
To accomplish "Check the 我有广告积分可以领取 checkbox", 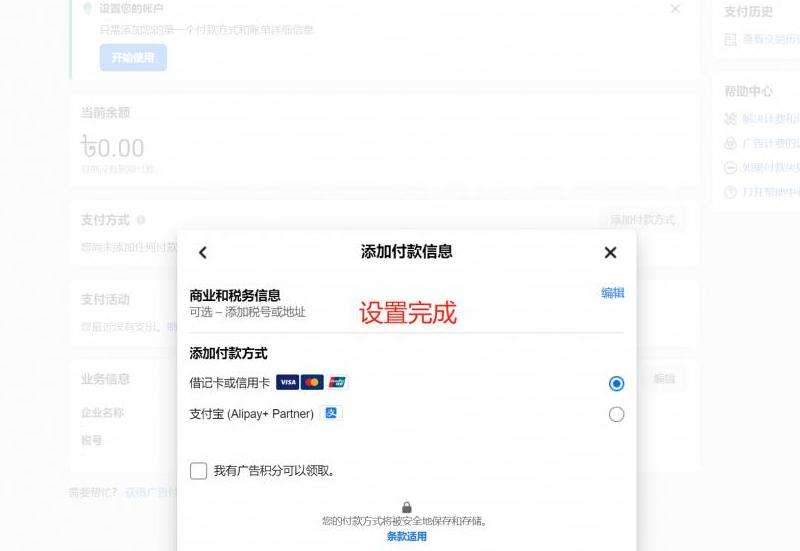I will 198,470.
